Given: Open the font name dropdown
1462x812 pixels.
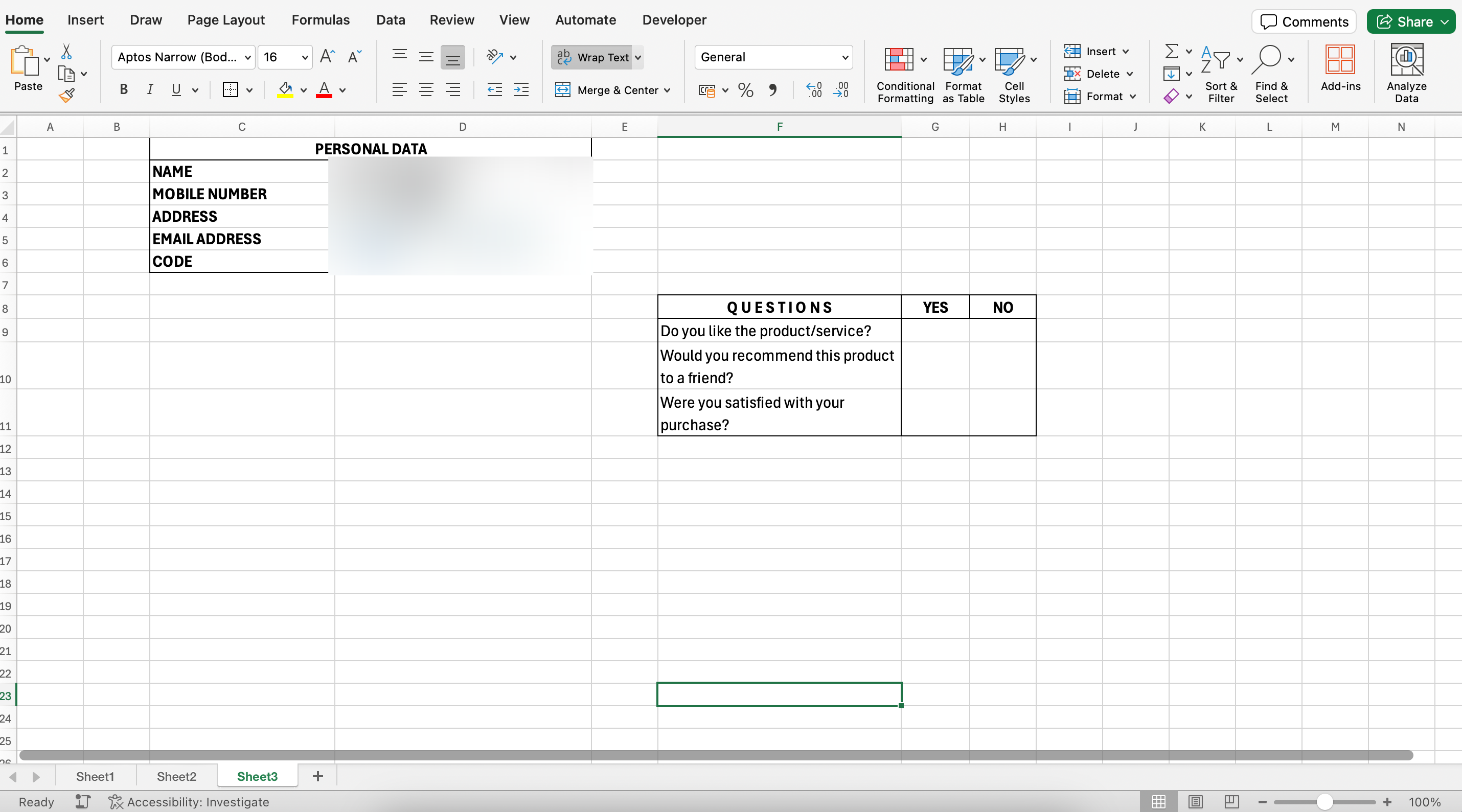Looking at the screenshot, I should (248, 57).
